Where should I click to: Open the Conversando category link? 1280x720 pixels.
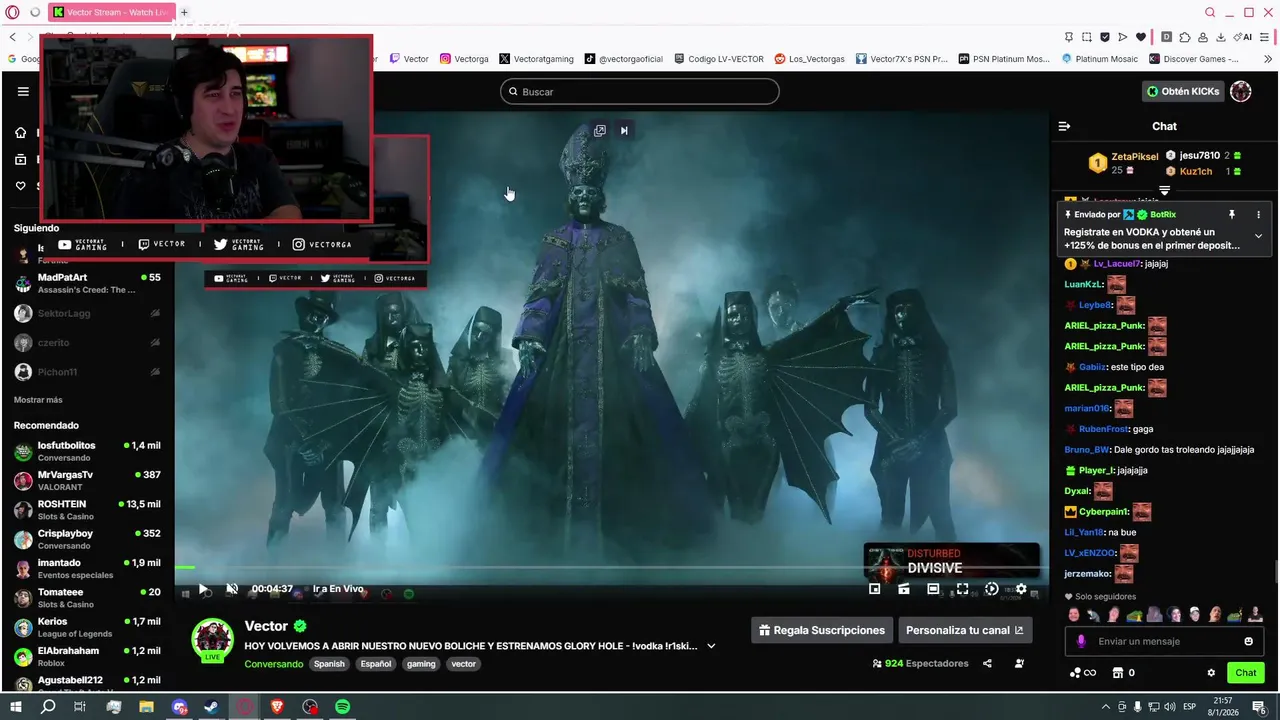274,664
